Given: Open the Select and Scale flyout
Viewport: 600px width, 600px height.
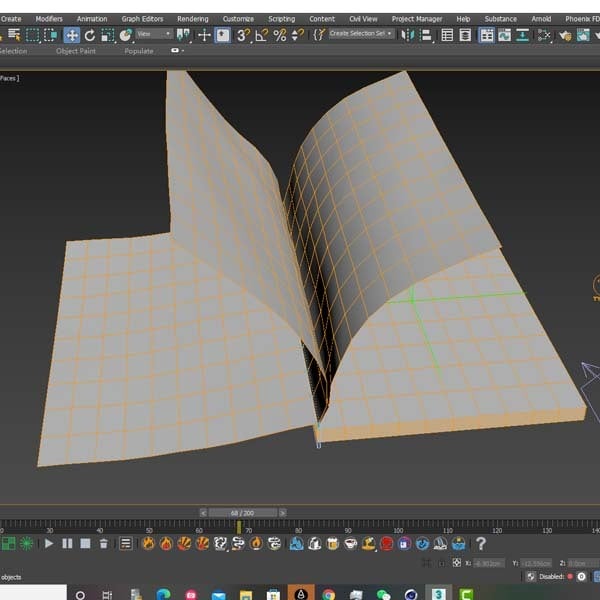Looking at the screenshot, I should click(108, 35).
